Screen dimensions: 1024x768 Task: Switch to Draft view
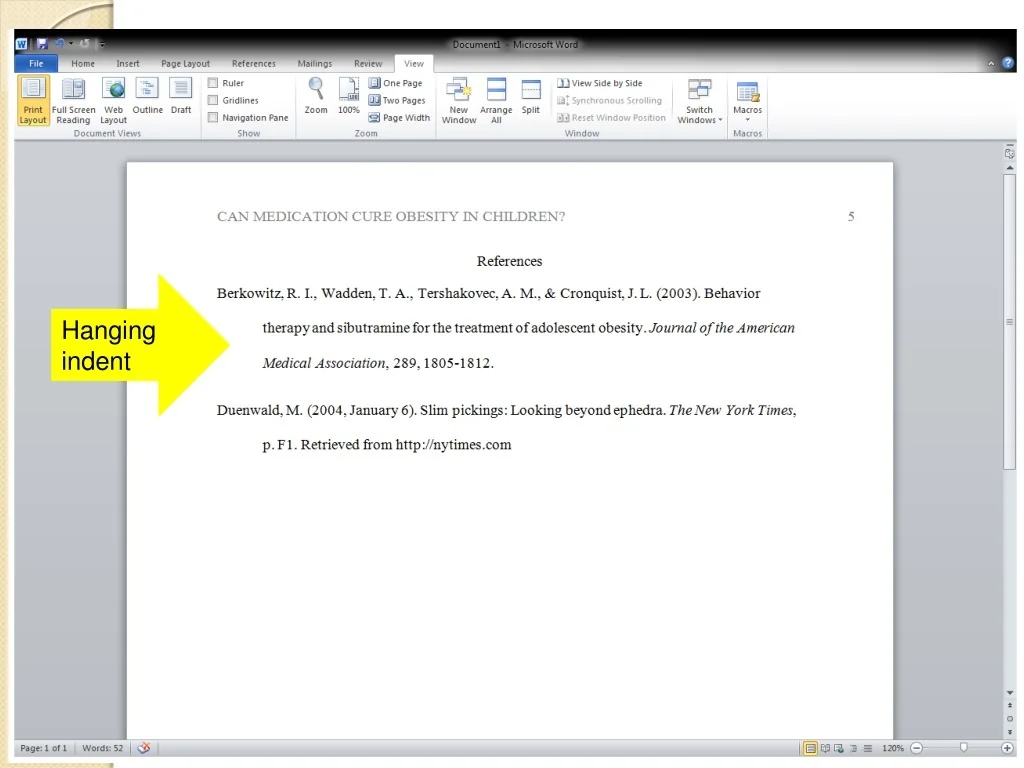[181, 96]
